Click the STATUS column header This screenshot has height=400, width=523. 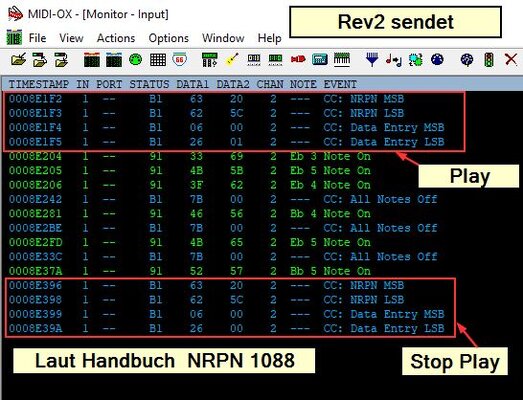coord(149,84)
